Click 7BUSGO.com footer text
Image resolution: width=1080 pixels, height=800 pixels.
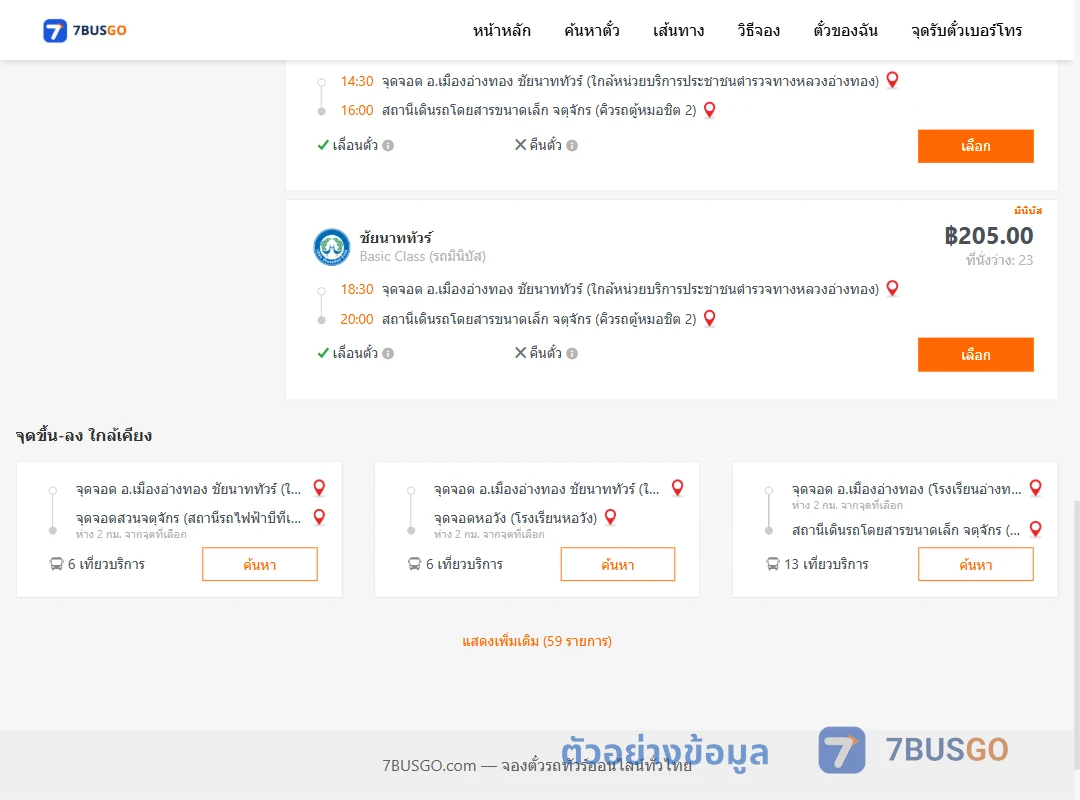537,766
